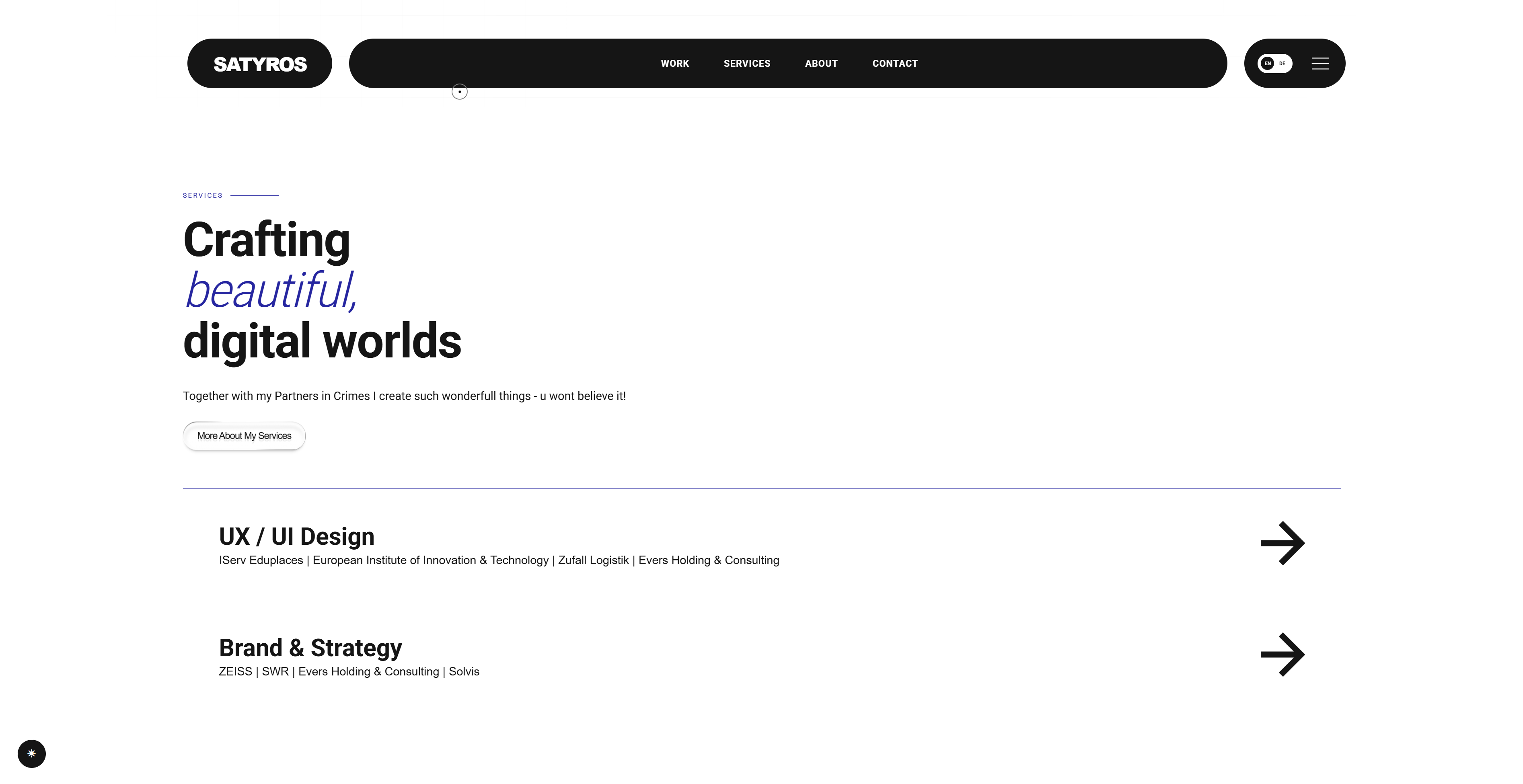Open the WORK nav item

tap(674, 63)
